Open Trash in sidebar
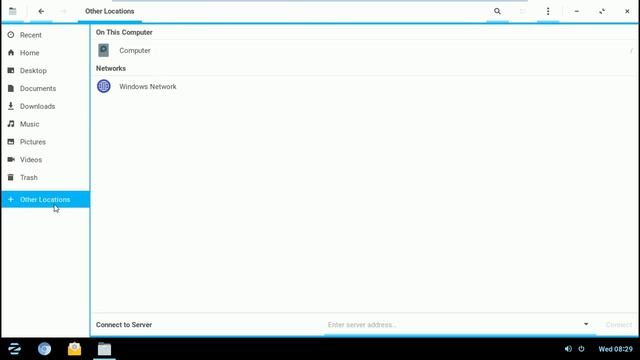The width and height of the screenshot is (640, 360). click(x=45, y=178)
